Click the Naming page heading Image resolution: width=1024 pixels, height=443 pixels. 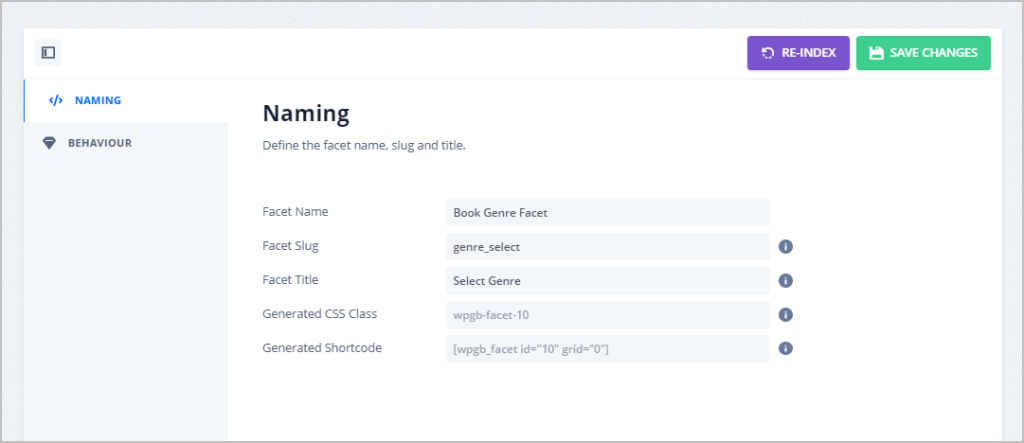(x=306, y=114)
